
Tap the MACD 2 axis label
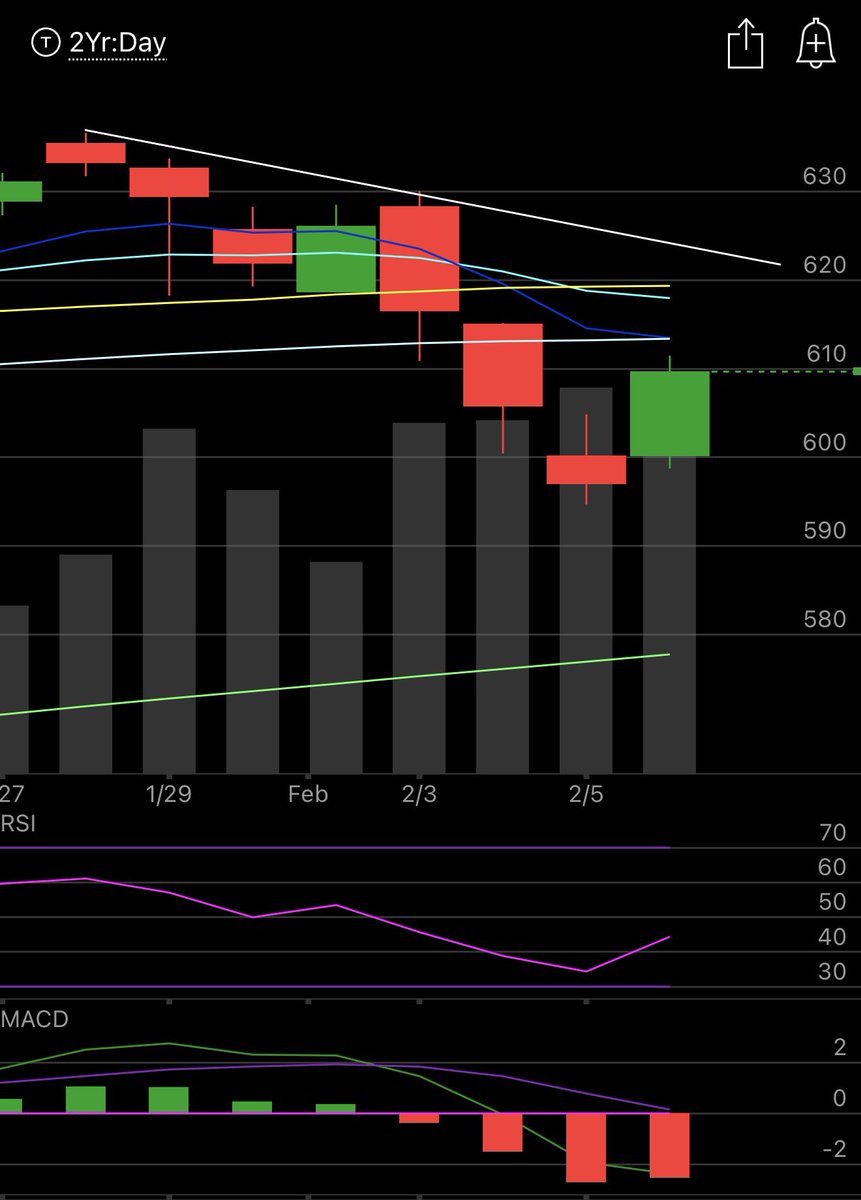tap(840, 1047)
